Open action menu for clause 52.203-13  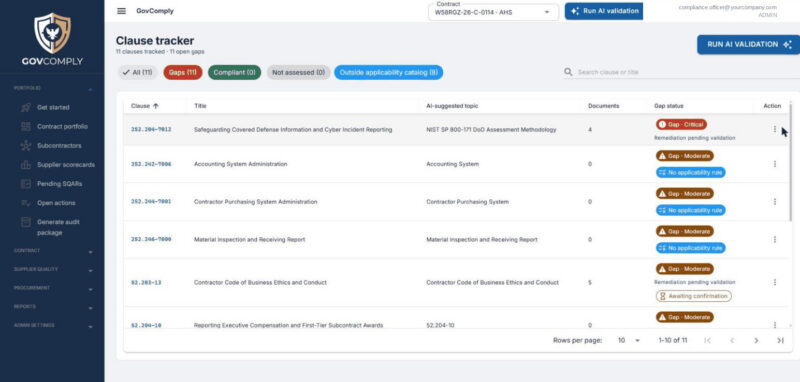pos(774,282)
